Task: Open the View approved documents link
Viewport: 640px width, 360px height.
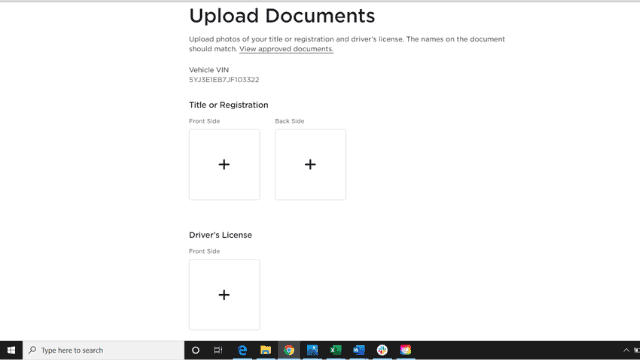Action: [286, 49]
